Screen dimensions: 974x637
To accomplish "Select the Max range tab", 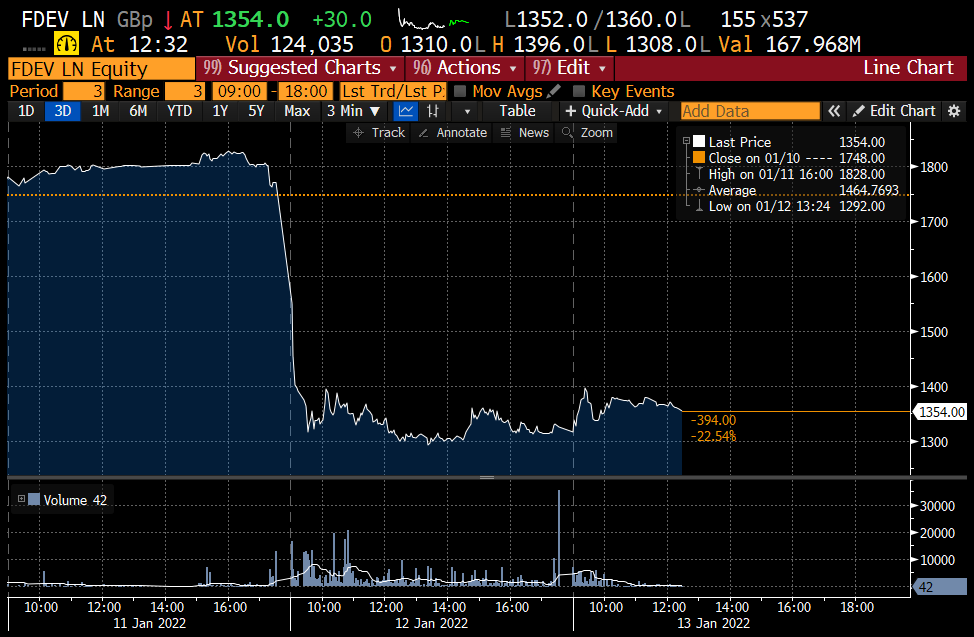I will (297, 111).
